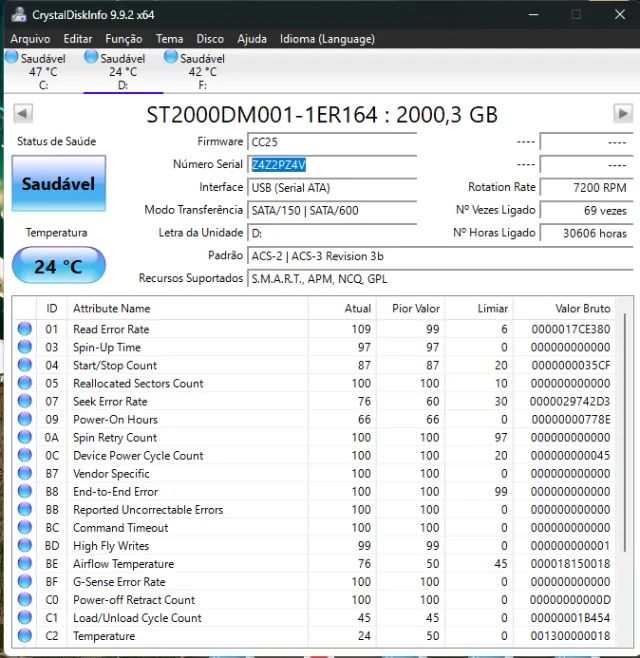Go to previous disk with left arrow

[23, 113]
